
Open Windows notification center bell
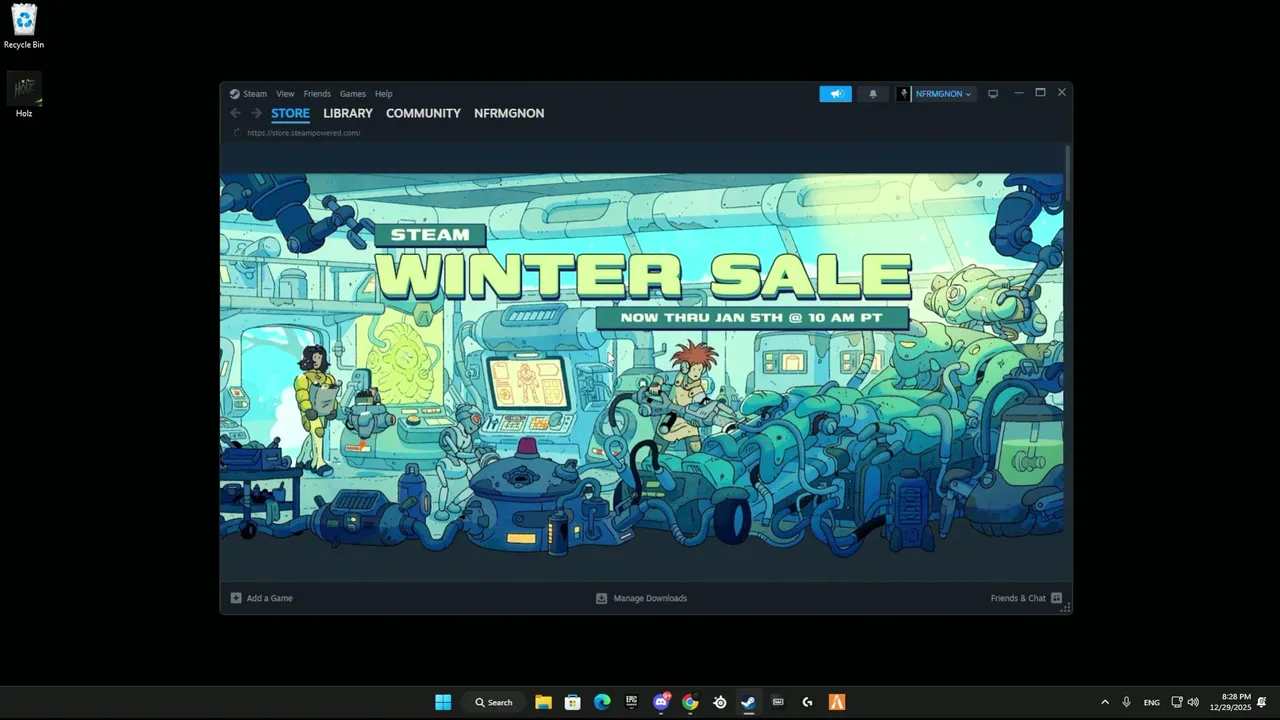[1262, 702]
